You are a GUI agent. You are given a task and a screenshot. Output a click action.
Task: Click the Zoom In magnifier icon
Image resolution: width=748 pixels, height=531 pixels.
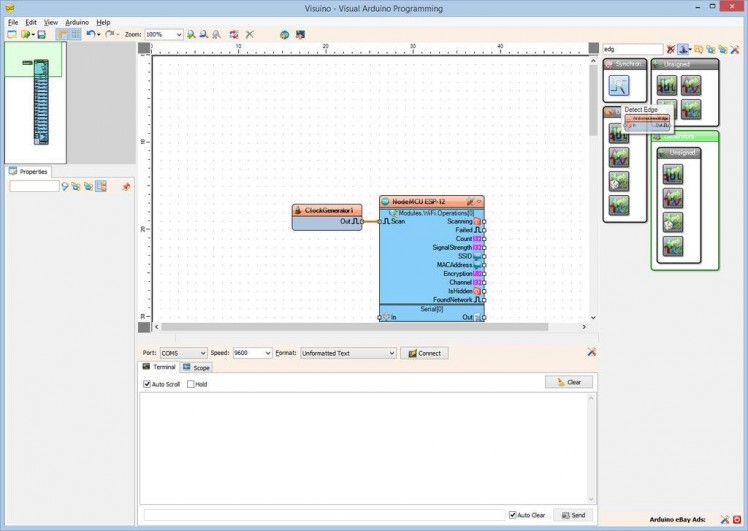(x=192, y=34)
